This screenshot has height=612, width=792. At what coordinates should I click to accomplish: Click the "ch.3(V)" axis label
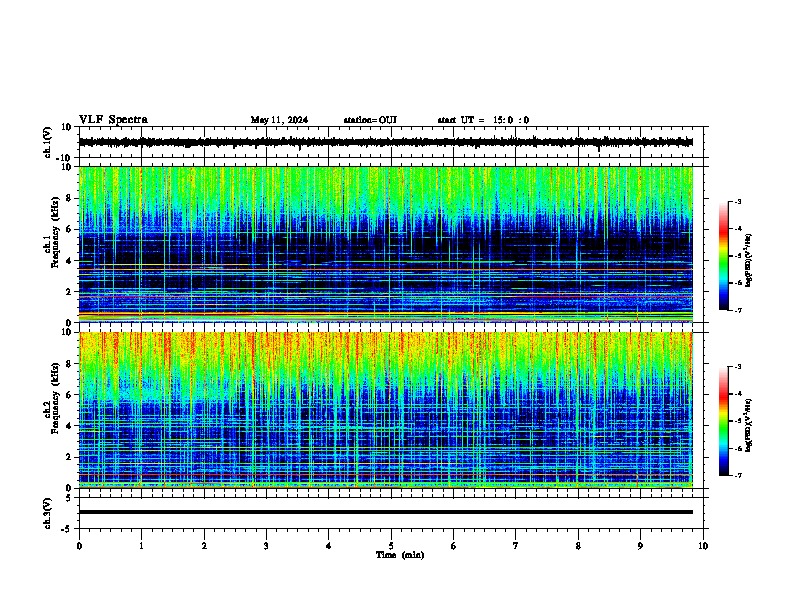tap(48, 513)
